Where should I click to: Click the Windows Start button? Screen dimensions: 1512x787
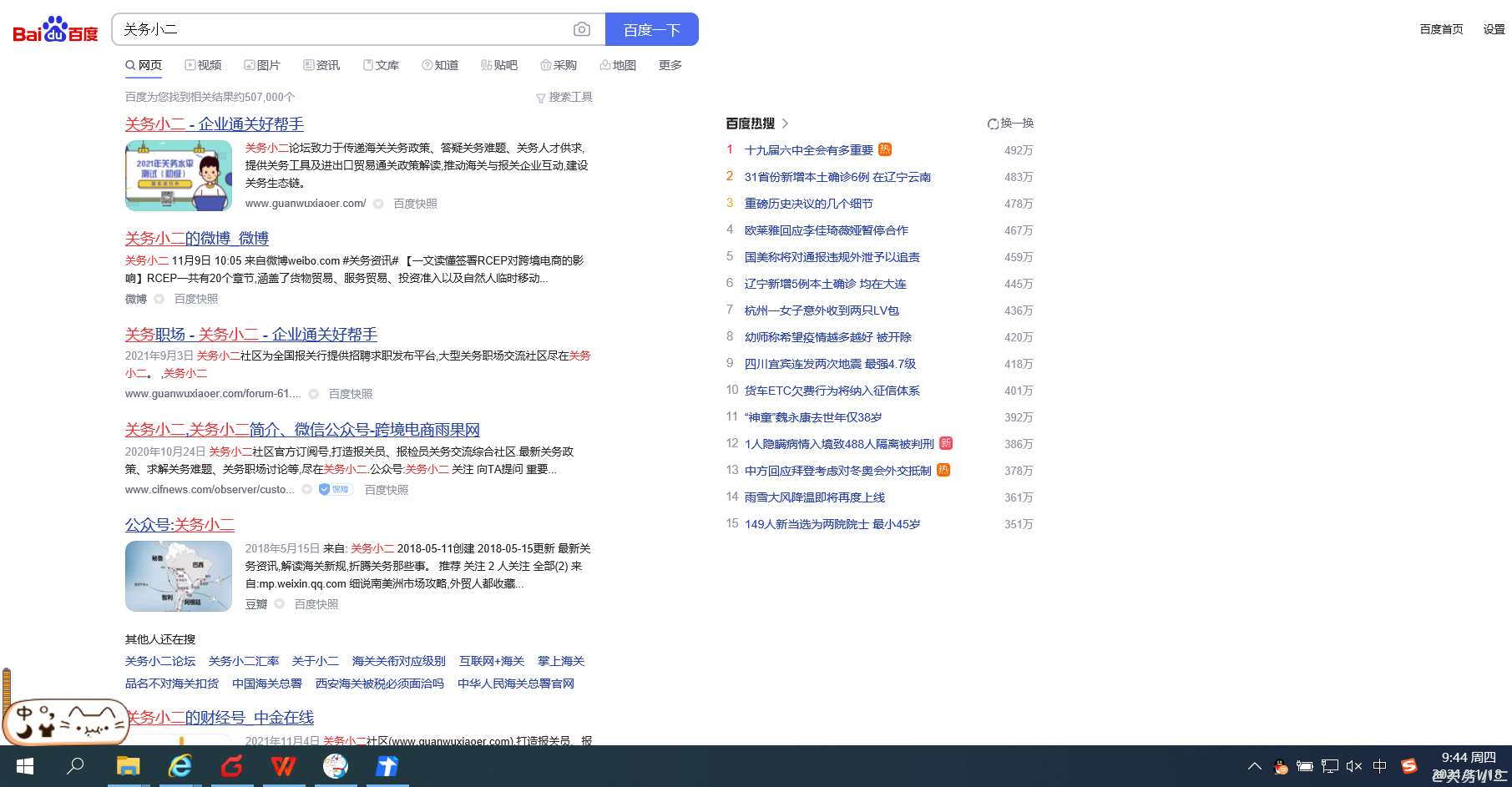click(25, 766)
